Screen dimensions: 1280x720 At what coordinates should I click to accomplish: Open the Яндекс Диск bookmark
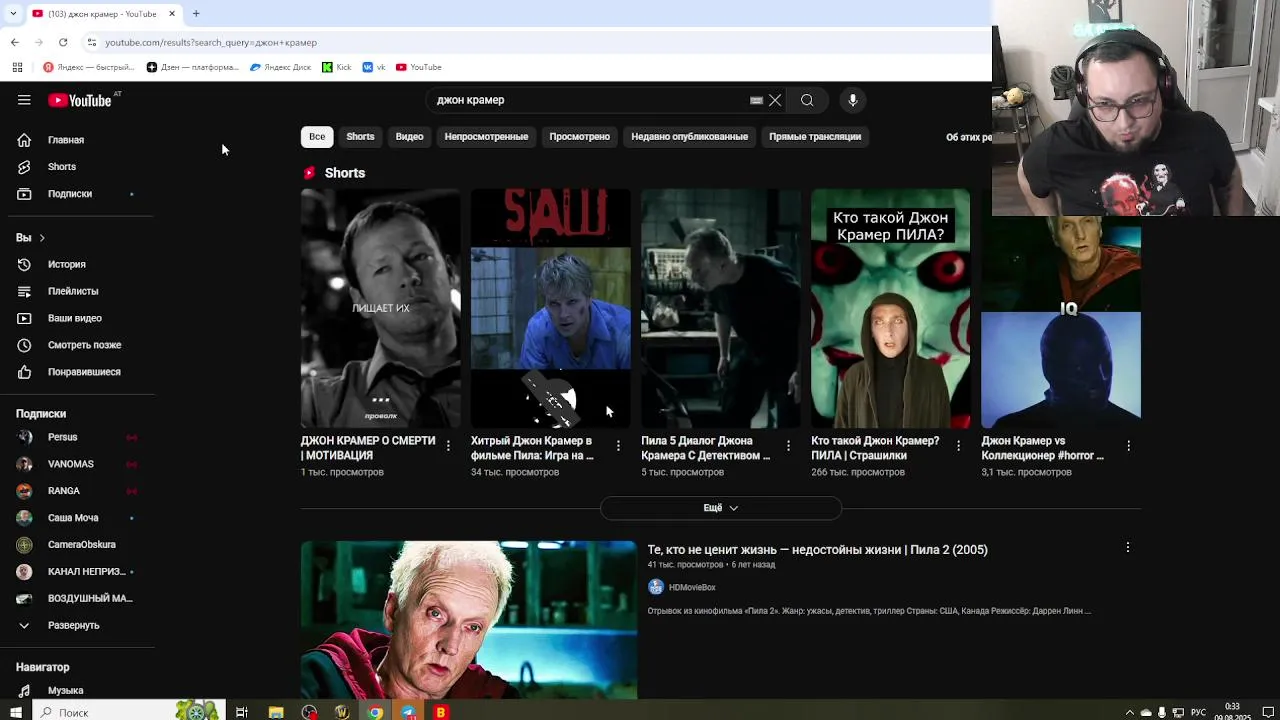coord(281,67)
